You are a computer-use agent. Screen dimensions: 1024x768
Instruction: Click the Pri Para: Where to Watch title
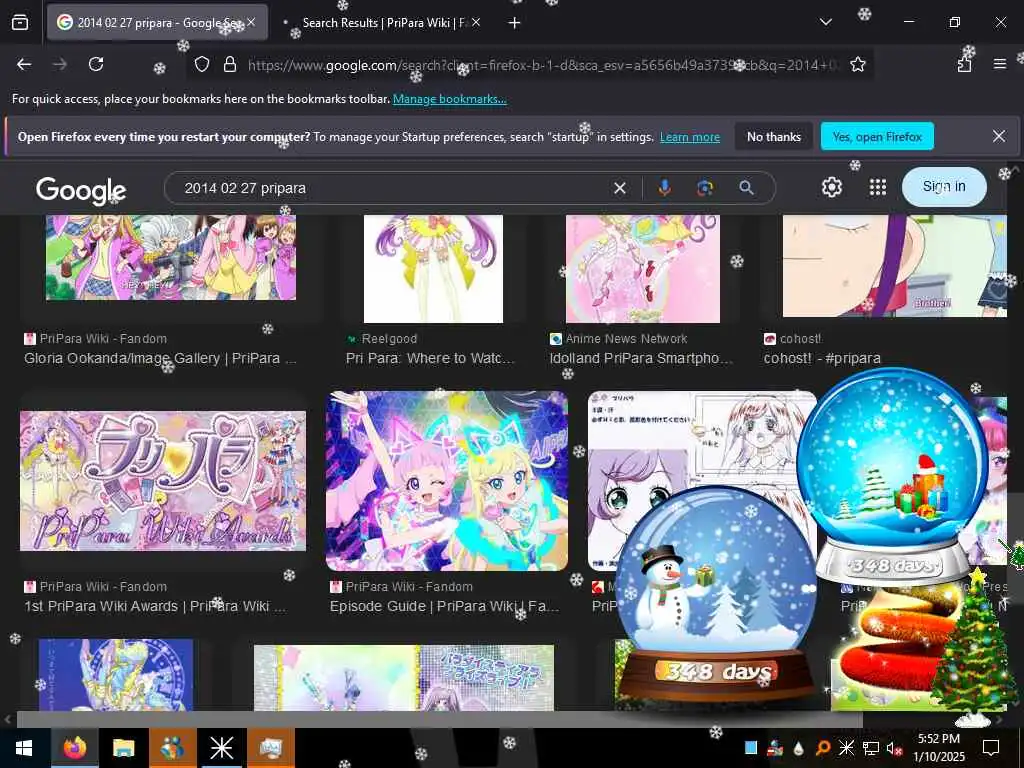click(x=430, y=358)
